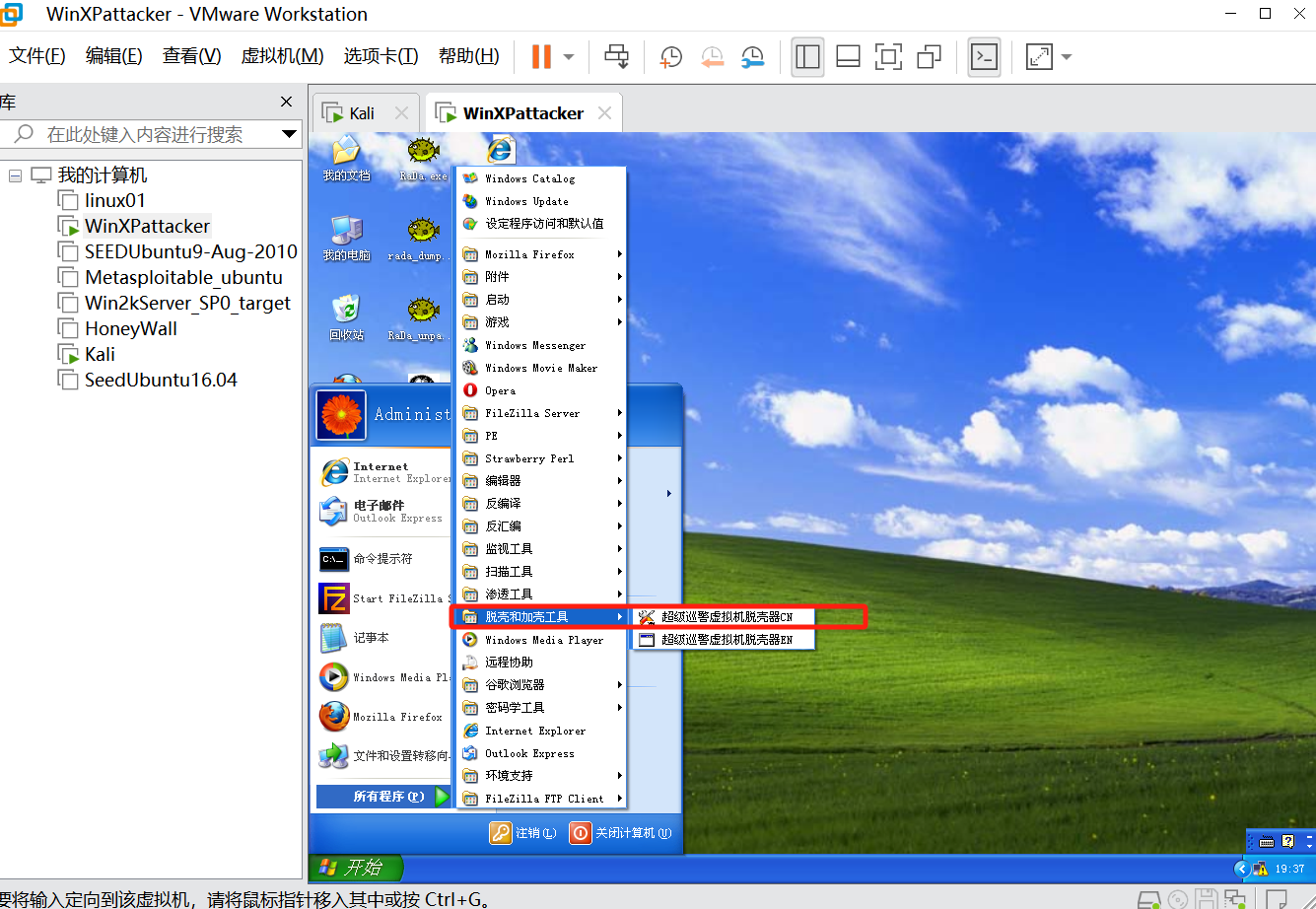The height and width of the screenshot is (909, 1316).
Task: Collapse the 我的计算机 tree node
Action: (15, 175)
